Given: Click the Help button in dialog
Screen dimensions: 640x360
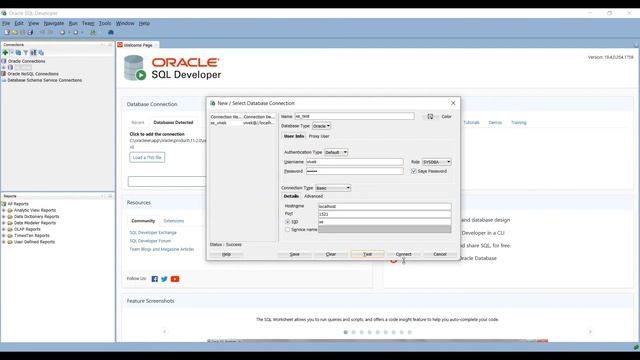Looking at the screenshot, I should pos(227,254).
